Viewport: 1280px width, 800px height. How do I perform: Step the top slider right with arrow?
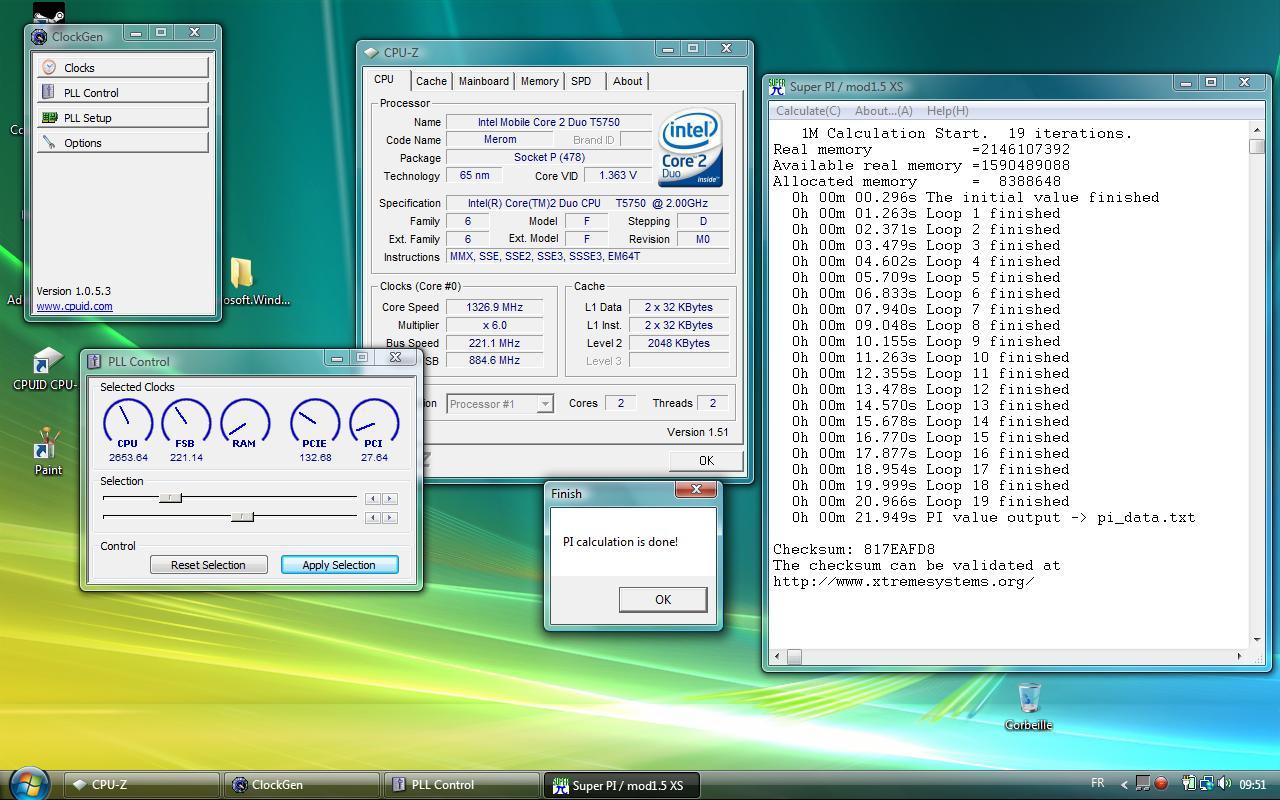pos(390,498)
